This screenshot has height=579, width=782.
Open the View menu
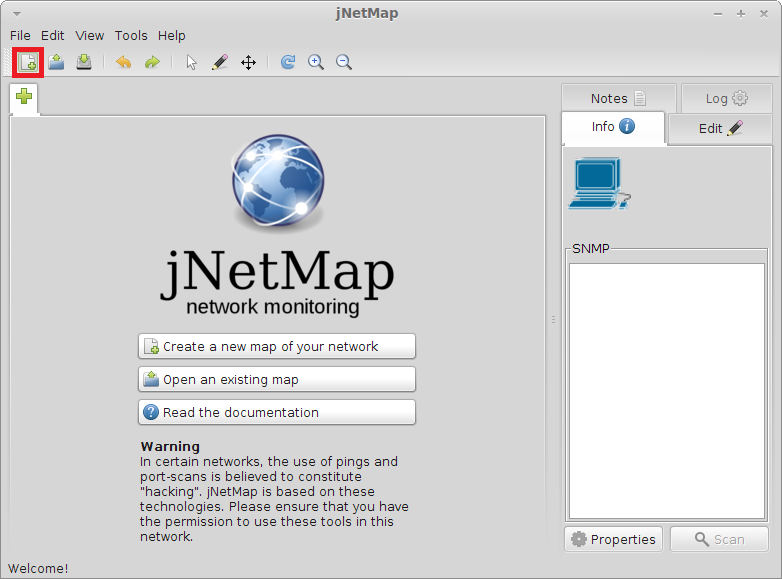coord(90,35)
